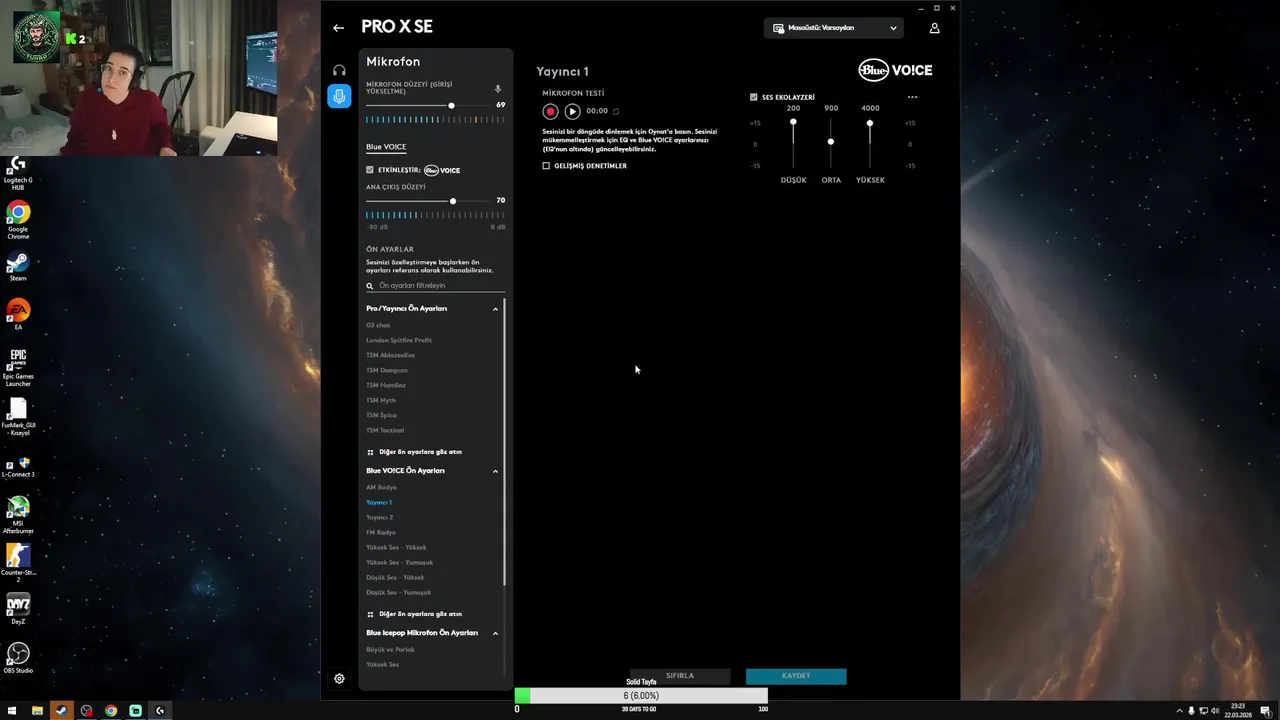Open the headphone settings sidebar icon
This screenshot has height=720, width=1280.
(x=339, y=70)
